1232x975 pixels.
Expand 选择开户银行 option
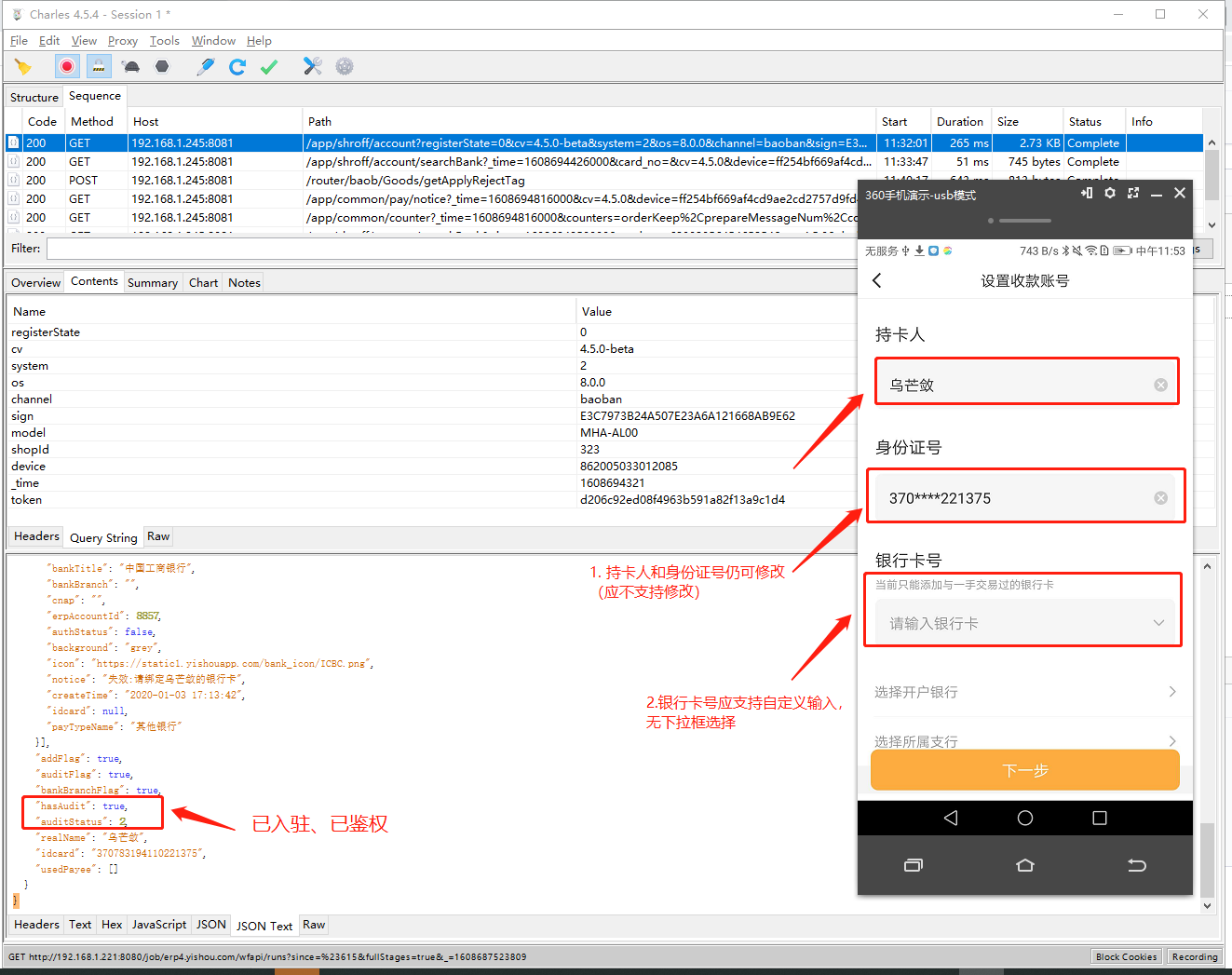tap(1024, 692)
